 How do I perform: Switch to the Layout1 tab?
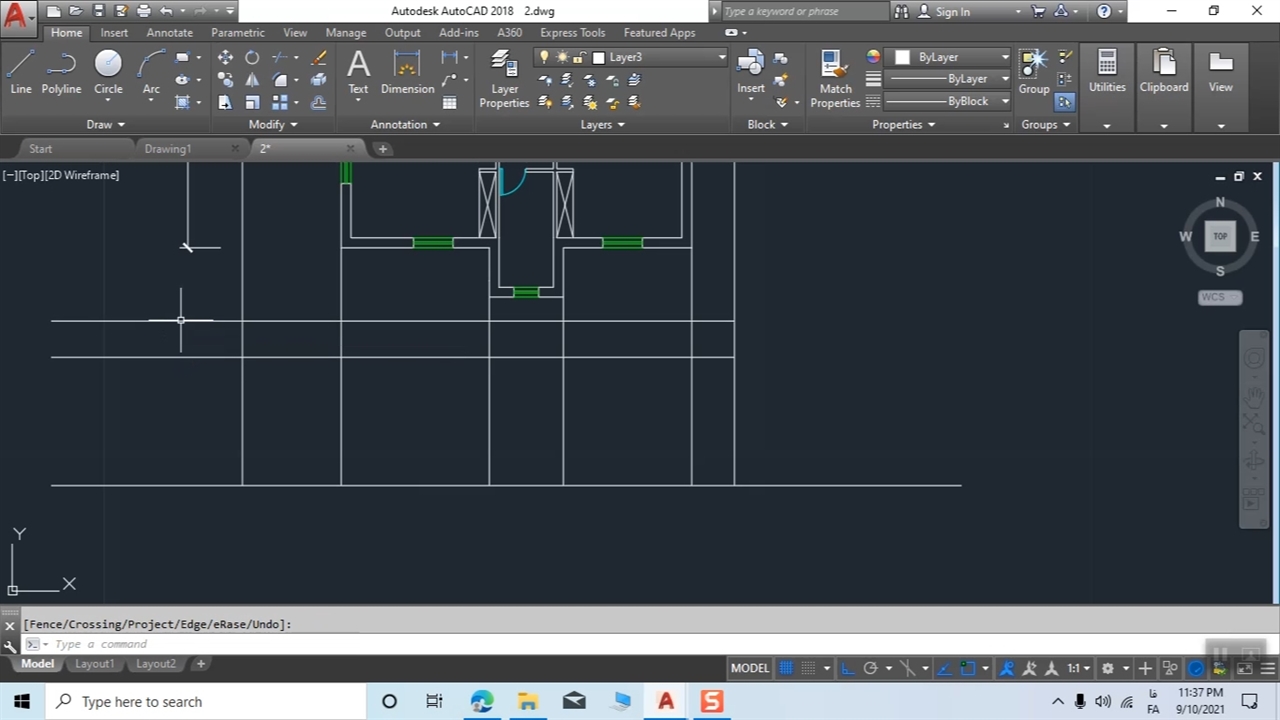(95, 664)
